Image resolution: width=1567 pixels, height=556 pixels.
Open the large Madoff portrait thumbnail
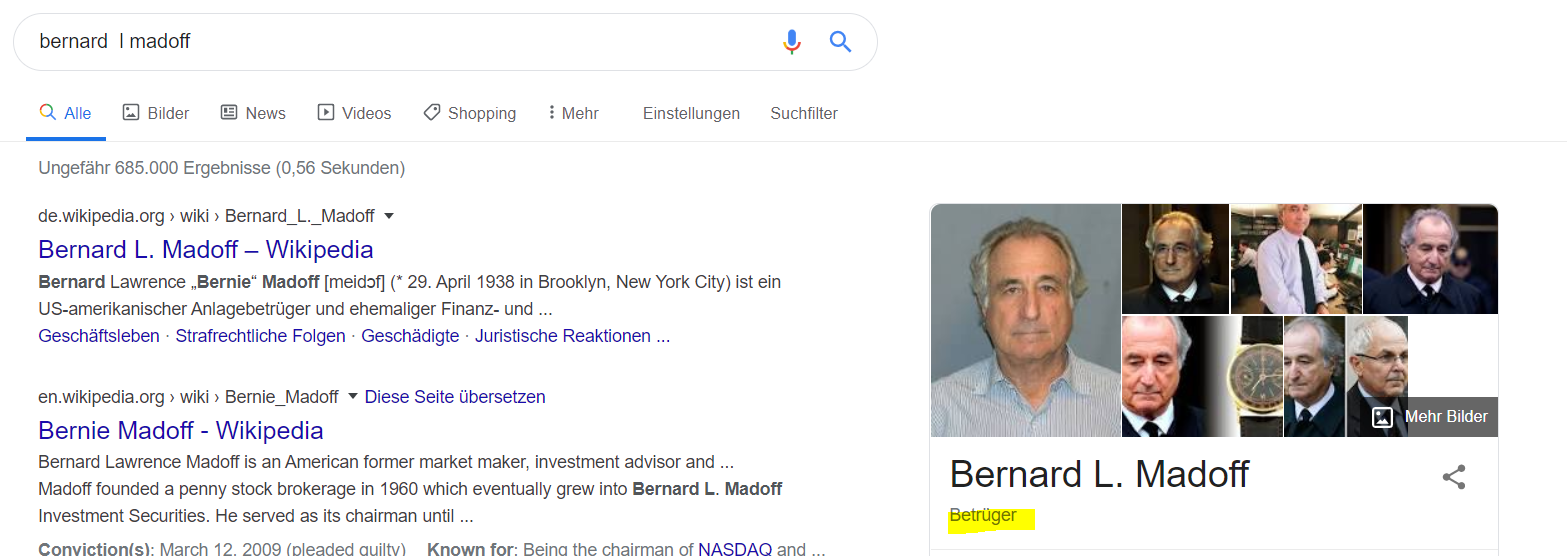(x=1025, y=320)
